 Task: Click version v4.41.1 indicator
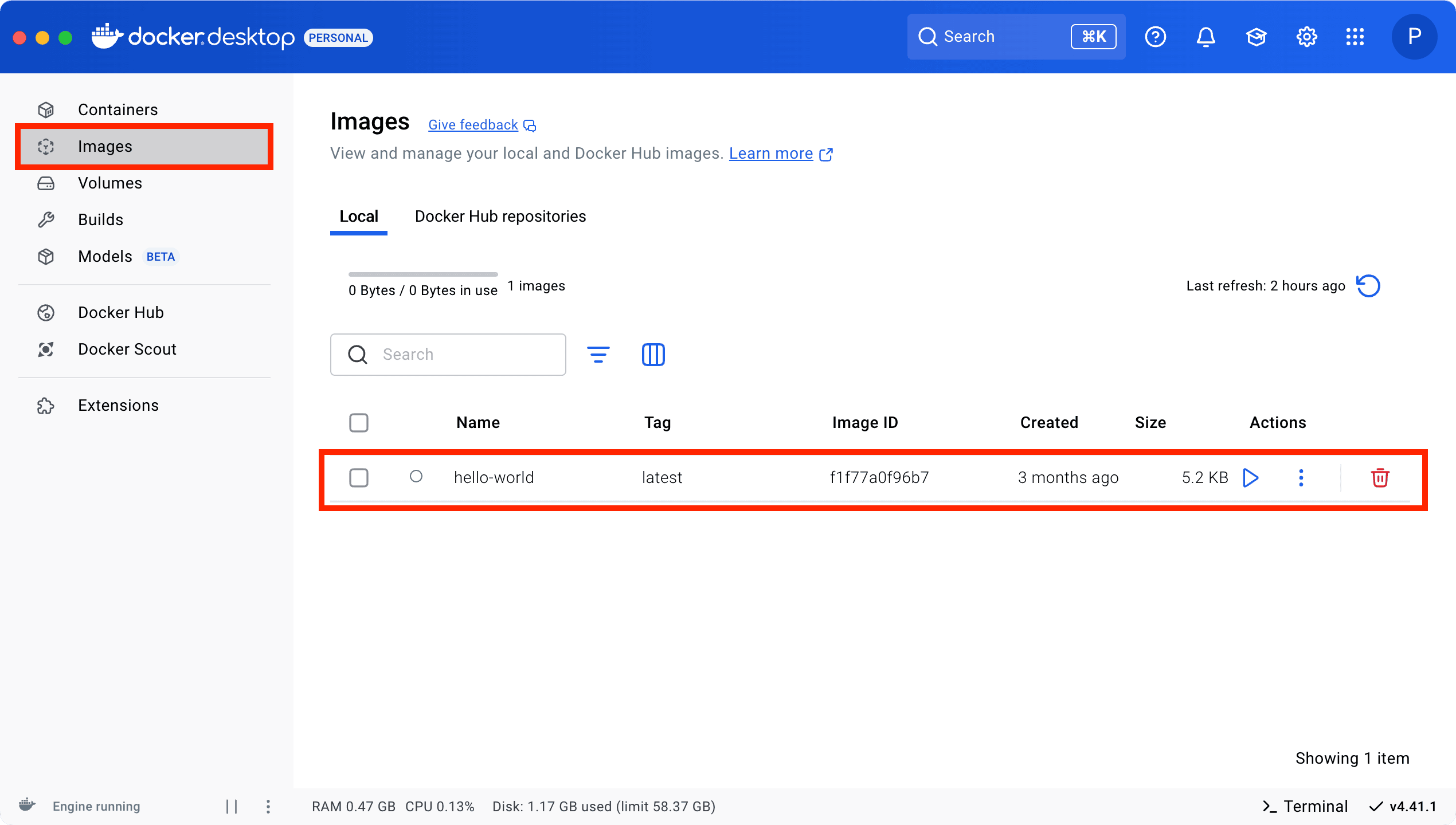(x=1403, y=807)
